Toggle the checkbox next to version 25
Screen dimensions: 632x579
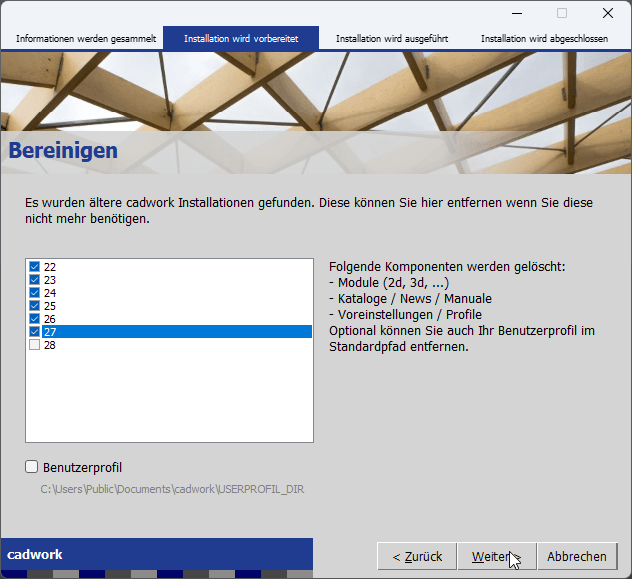pos(35,305)
